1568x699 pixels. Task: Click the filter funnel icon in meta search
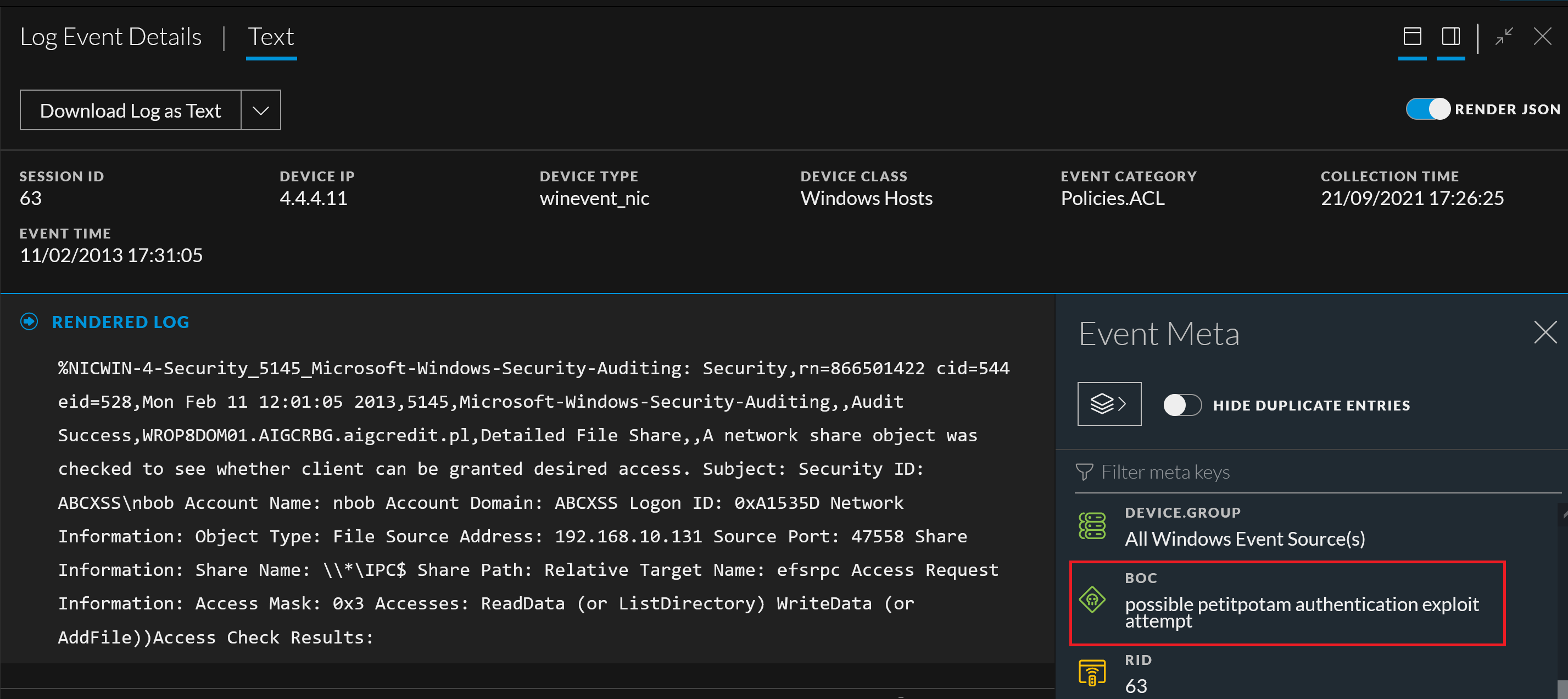point(1085,471)
